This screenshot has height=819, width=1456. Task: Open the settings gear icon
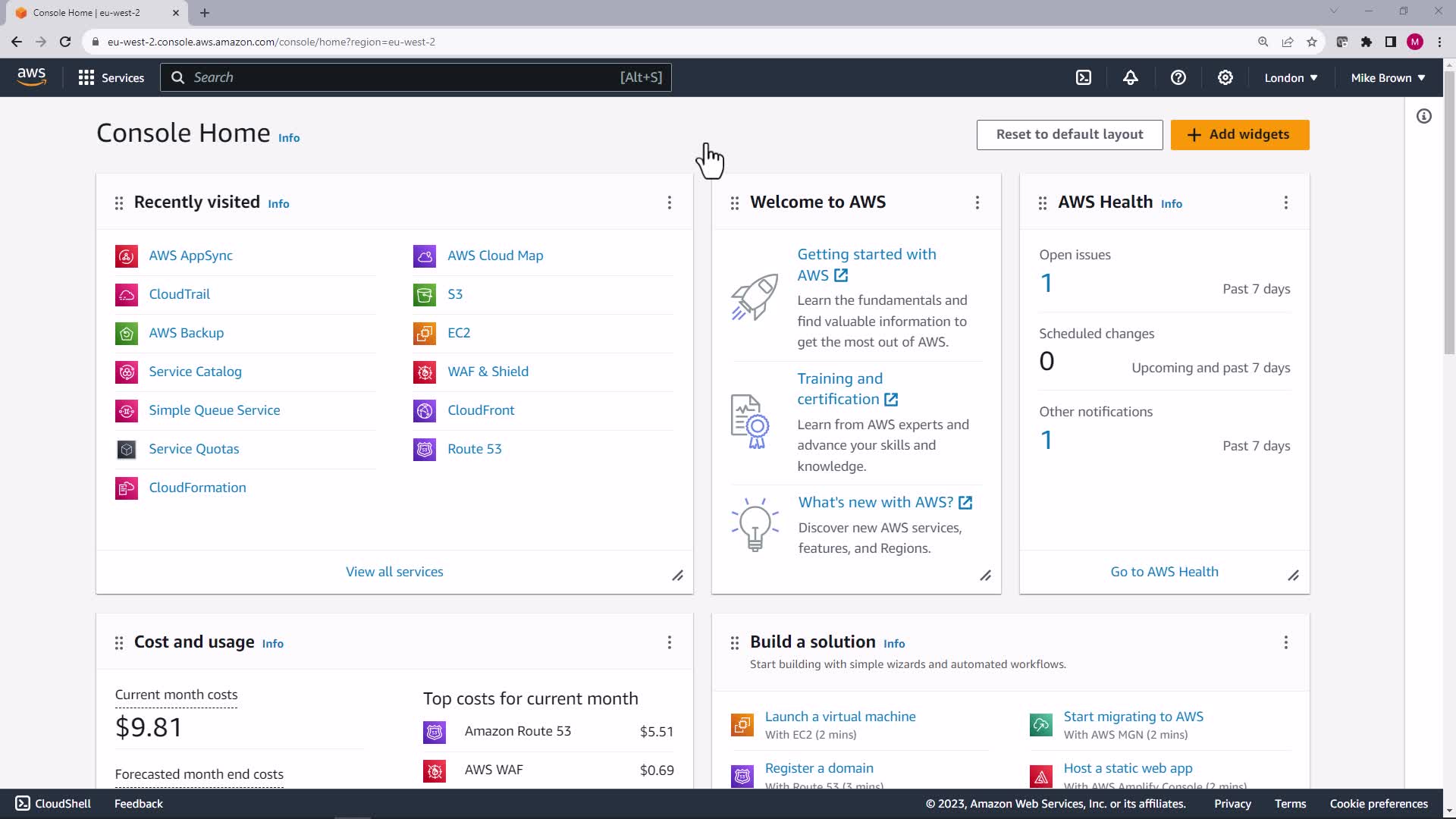(1225, 77)
